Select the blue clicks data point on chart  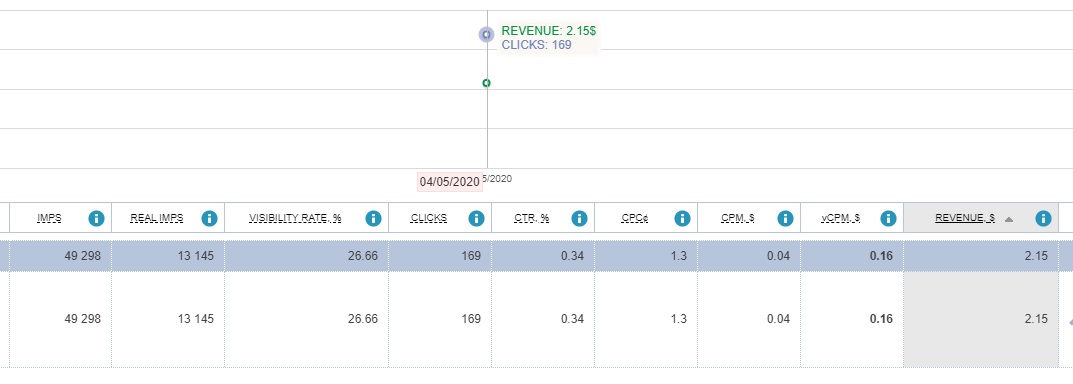[486, 34]
